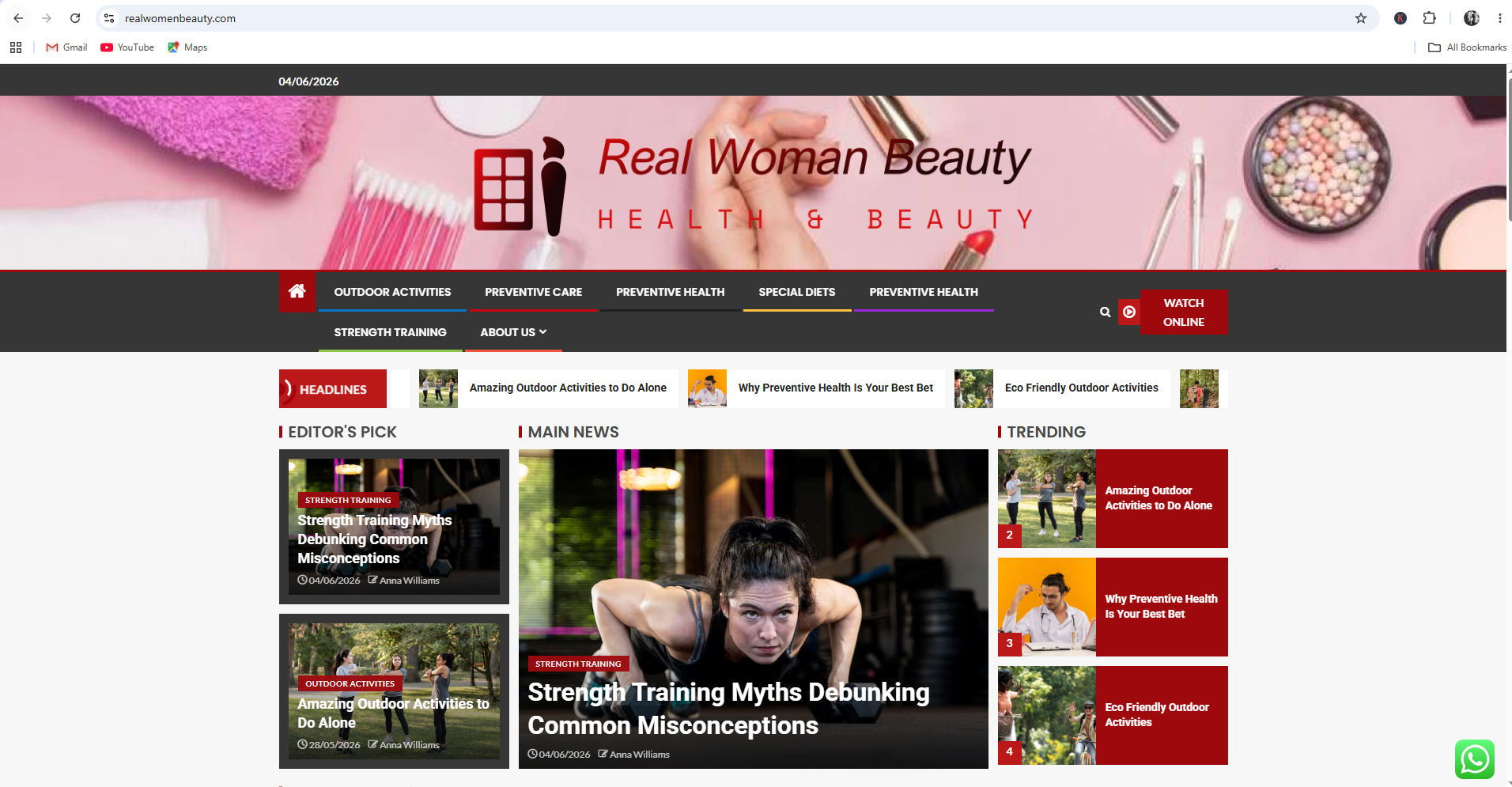
Task: Open trending item 2 outdoor activities thumbnail
Action: pos(1046,498)
